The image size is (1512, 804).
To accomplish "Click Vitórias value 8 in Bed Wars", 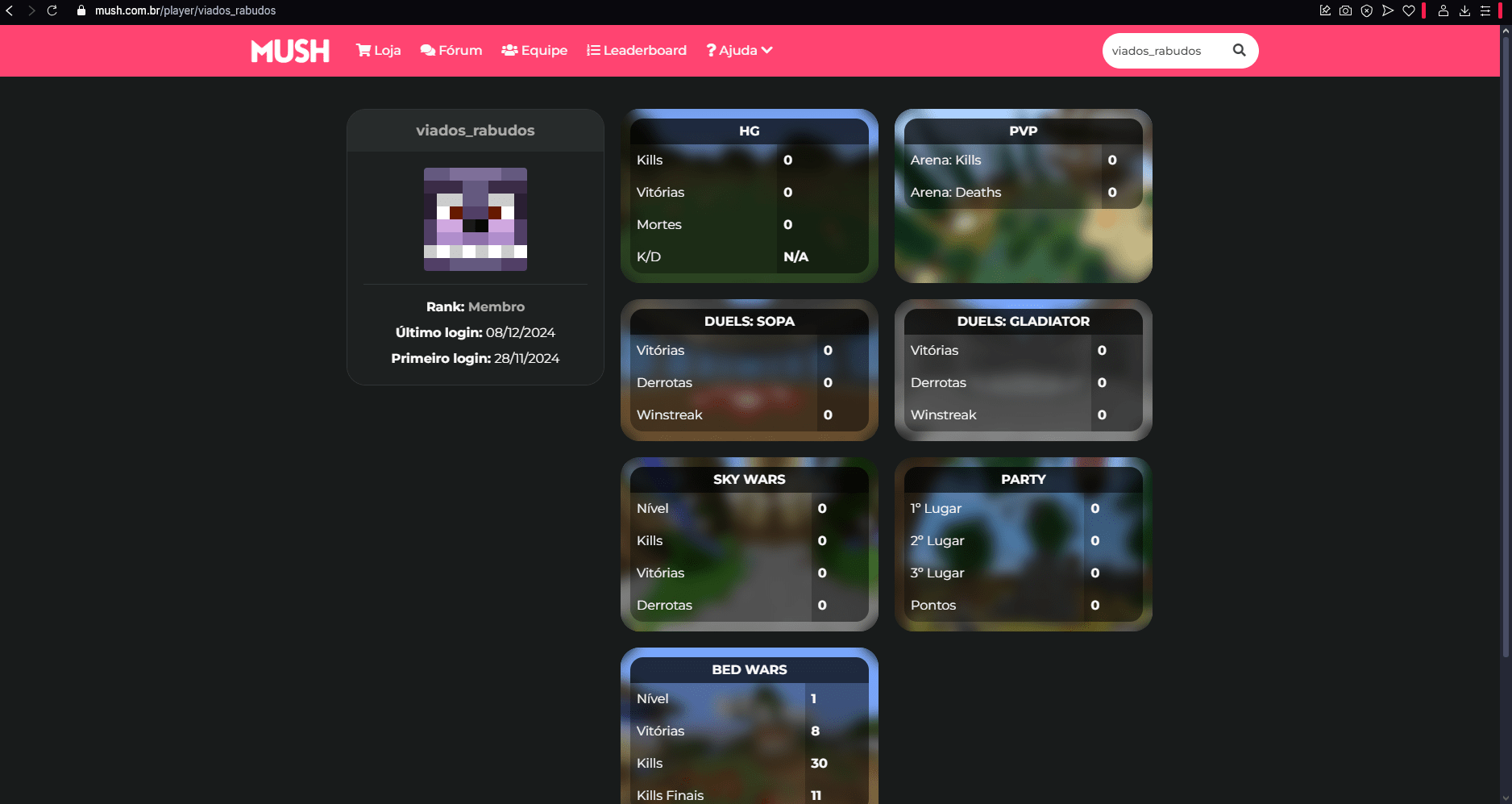I will click(815, 731).
